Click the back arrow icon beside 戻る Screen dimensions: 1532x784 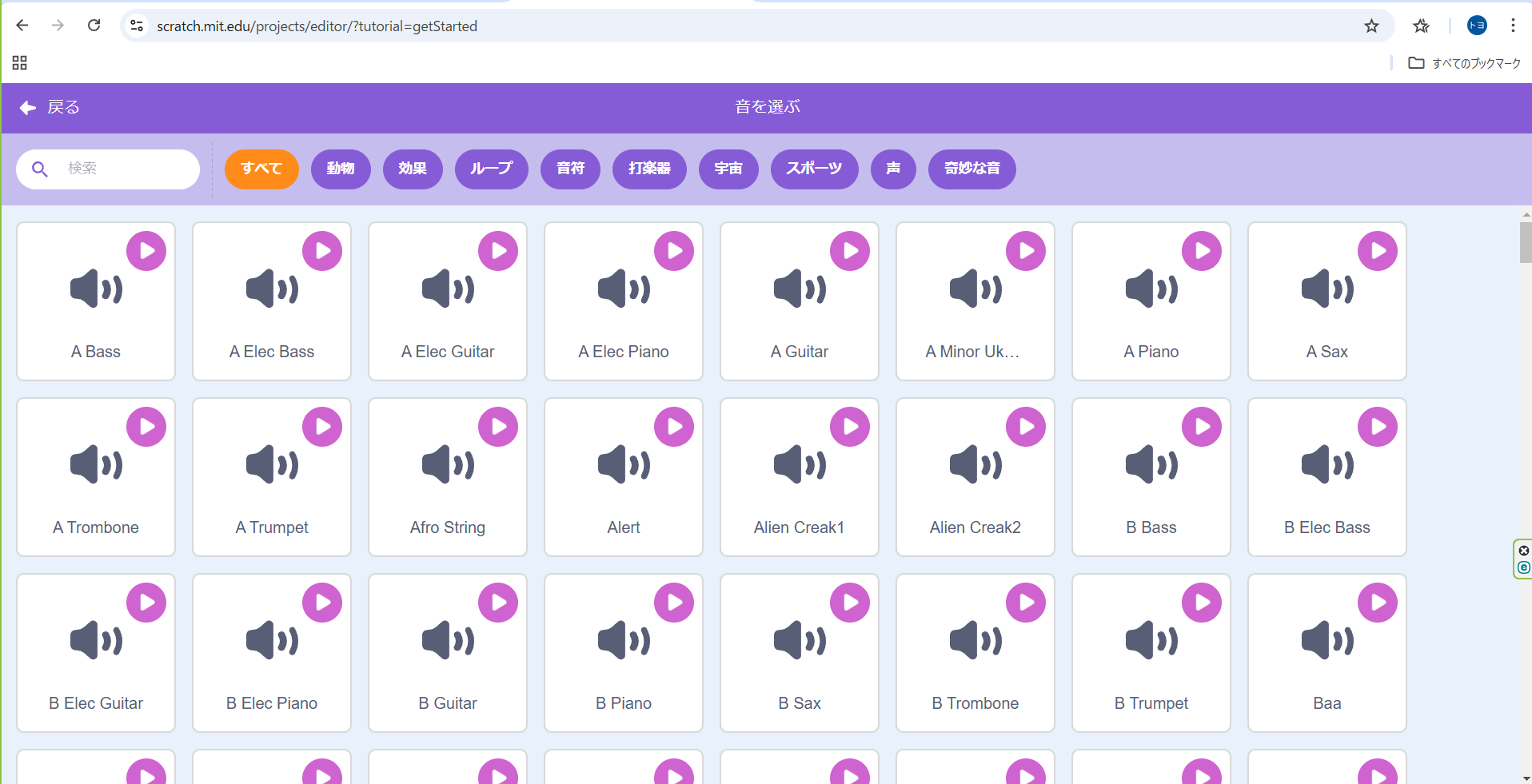[28, 108]
